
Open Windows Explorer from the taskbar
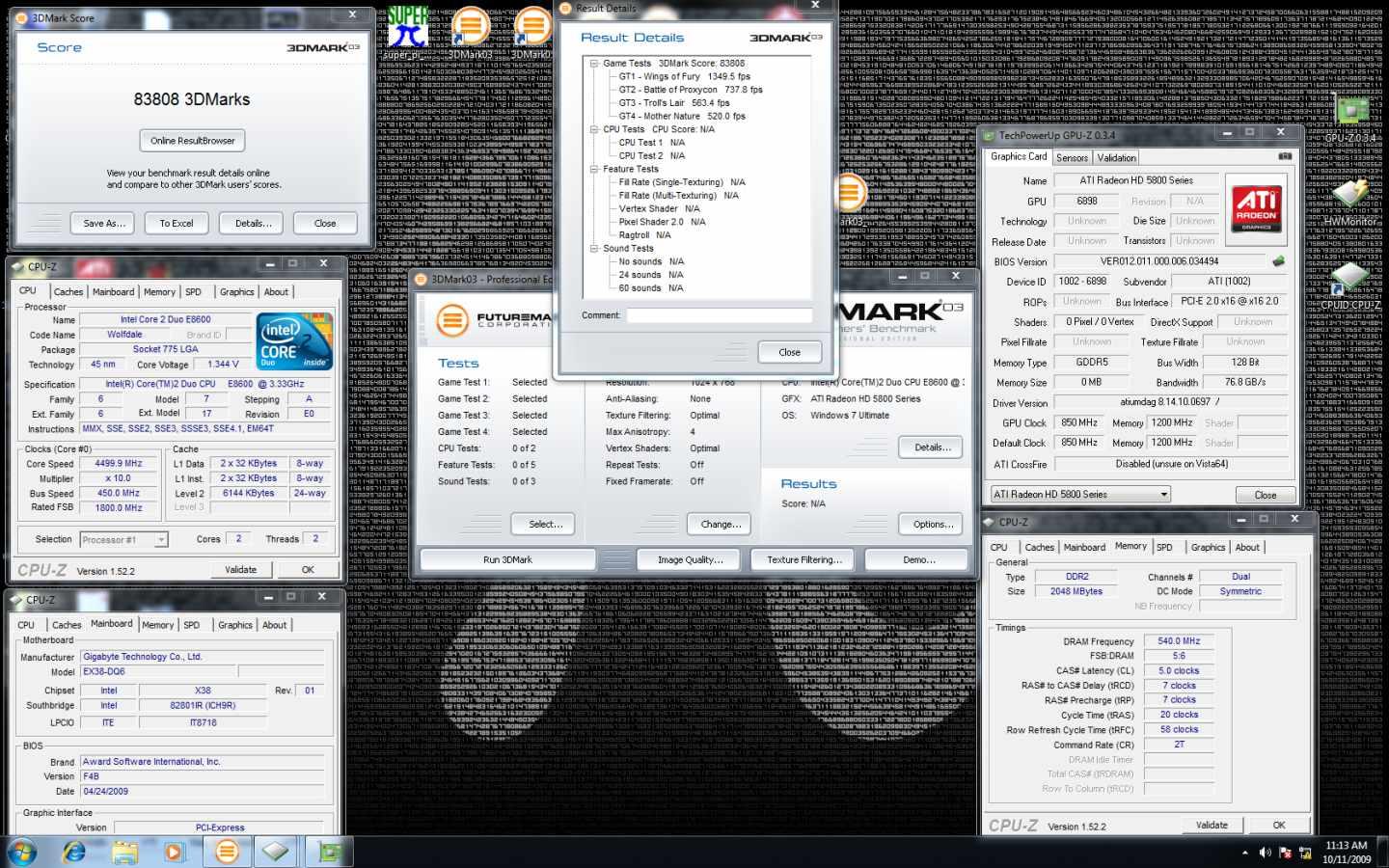tap(124, 852)
